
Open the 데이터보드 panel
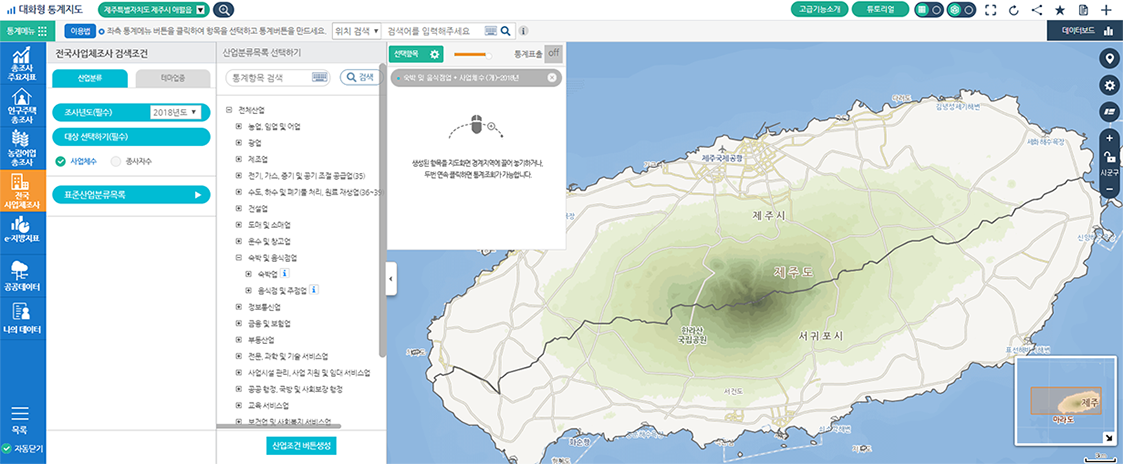tap(1085, 31)
